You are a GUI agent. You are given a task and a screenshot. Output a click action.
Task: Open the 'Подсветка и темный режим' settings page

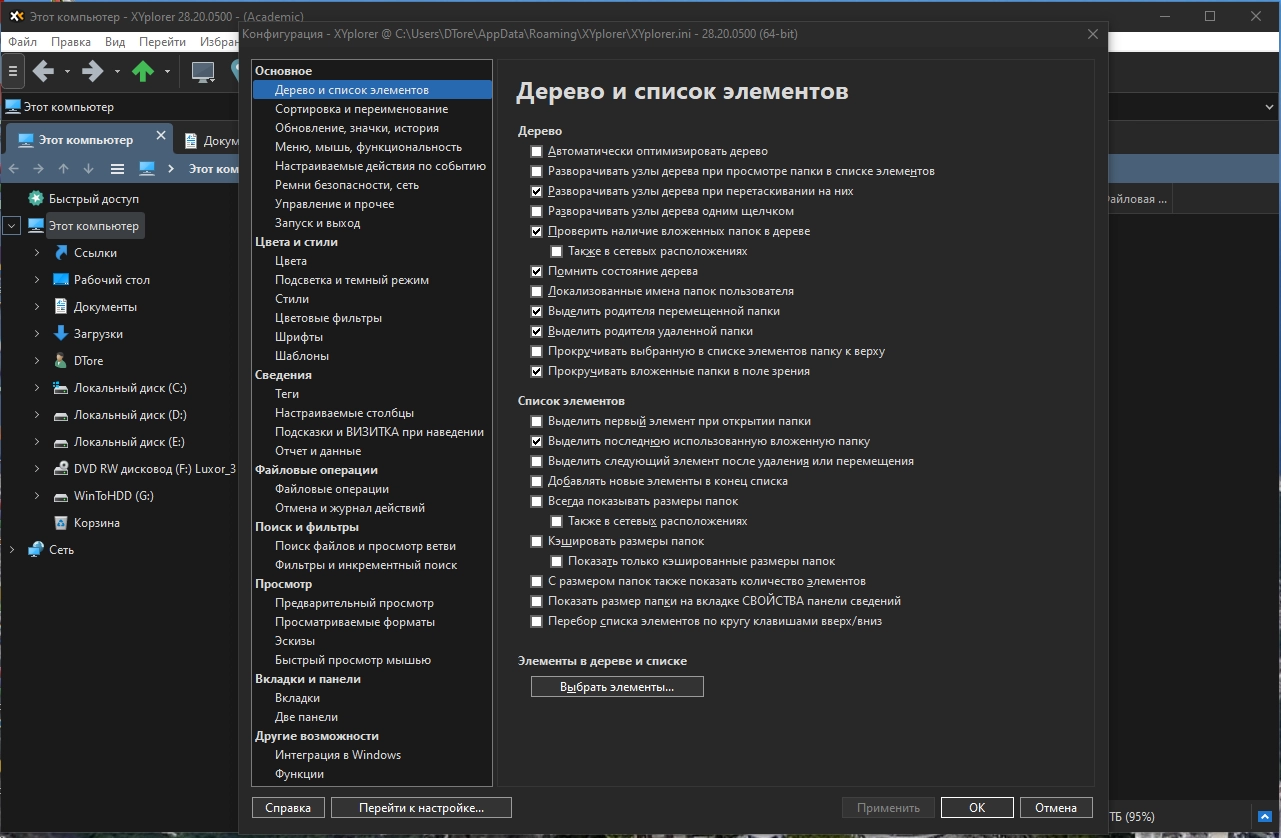(x=352, y=280)
